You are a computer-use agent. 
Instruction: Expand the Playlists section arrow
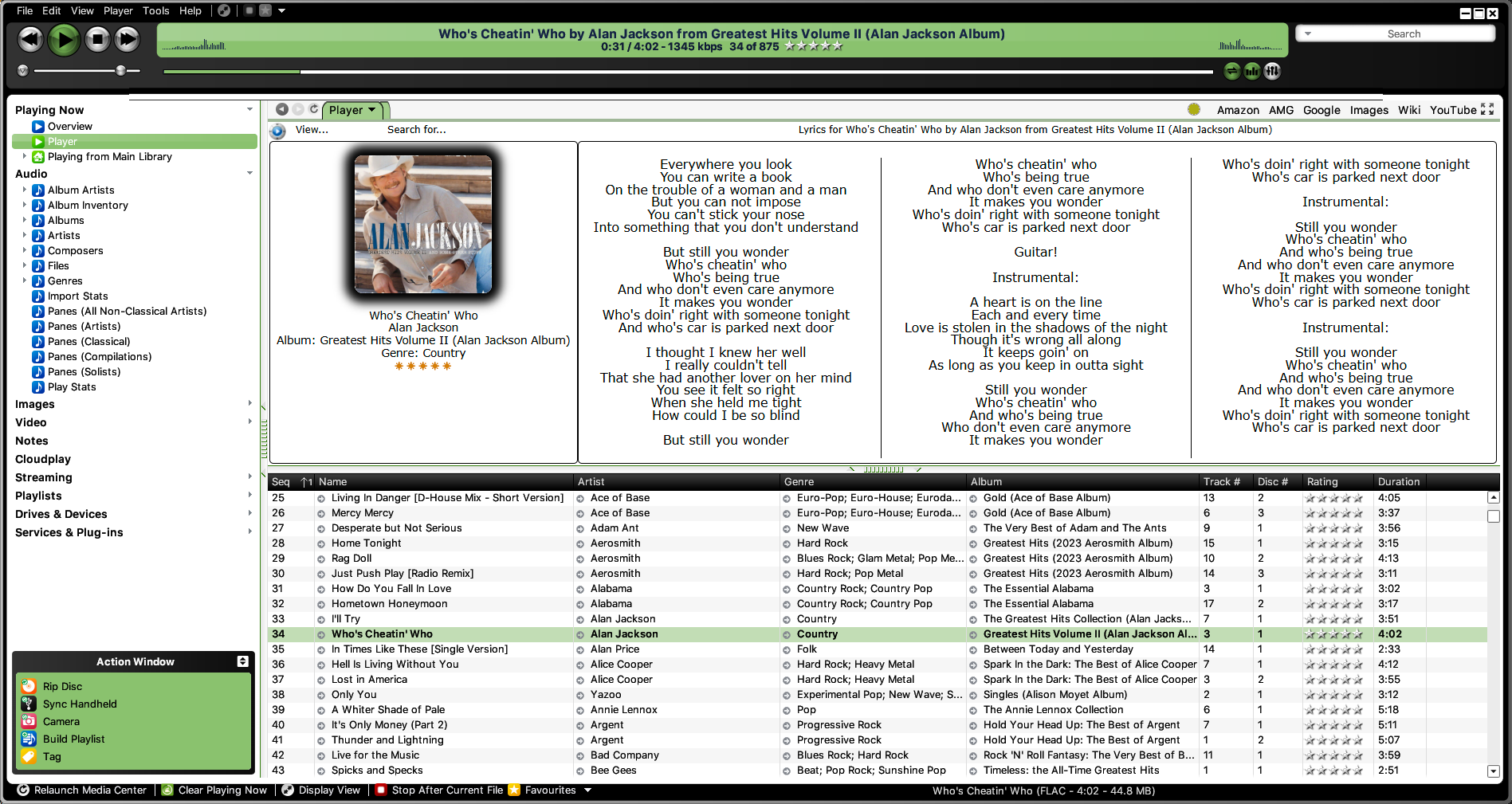coord(249,495)
